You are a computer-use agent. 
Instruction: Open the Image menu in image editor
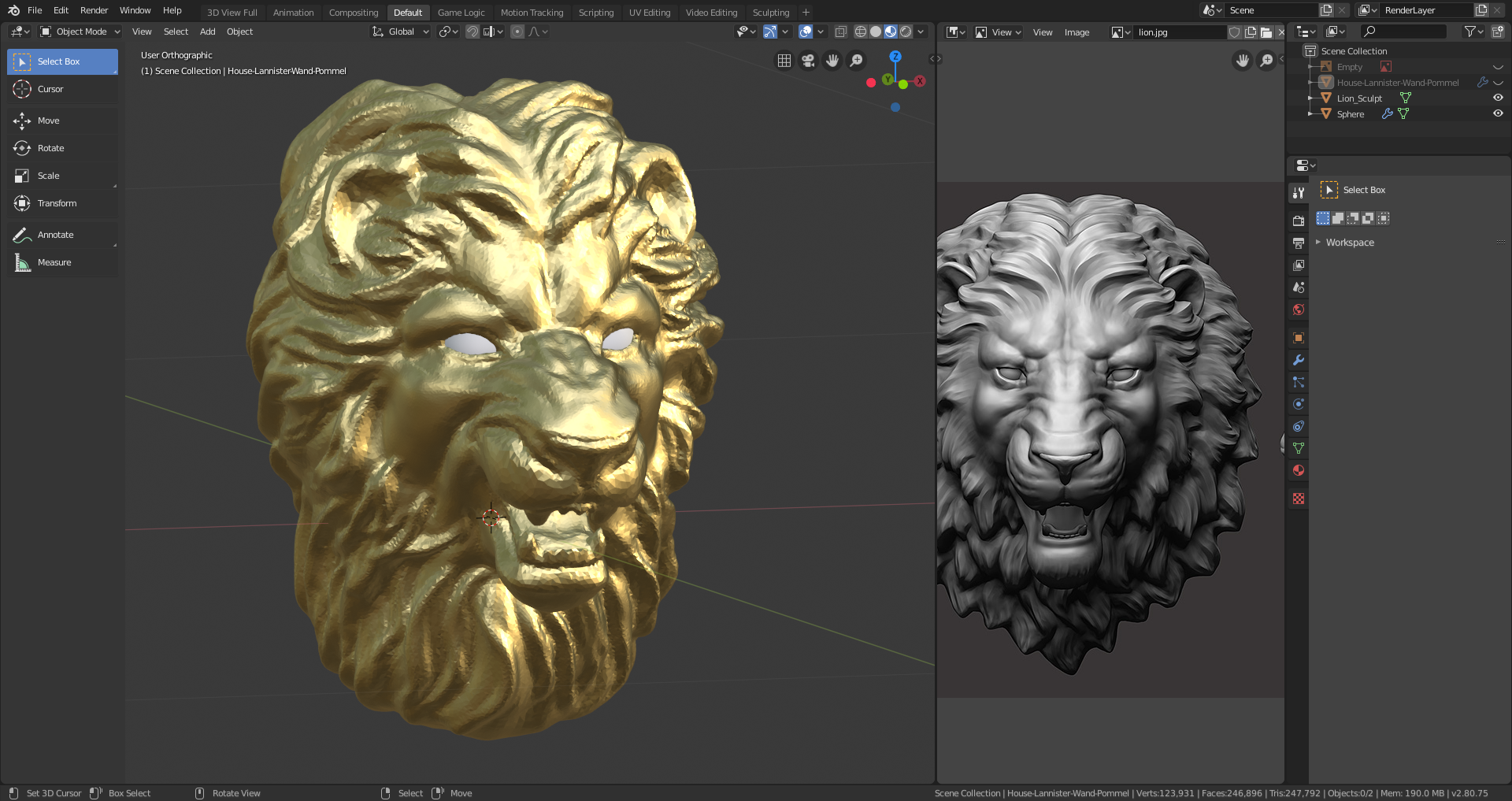click(x=1077, y=32)
